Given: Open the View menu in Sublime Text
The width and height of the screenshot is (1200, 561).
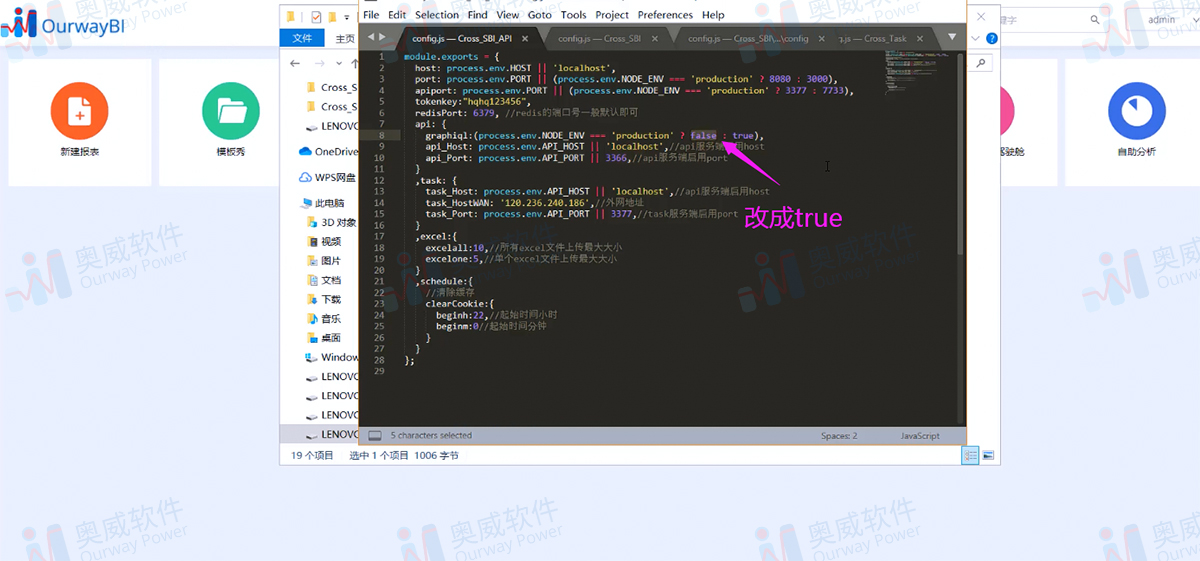Looking at the screenshot, I should [508, 15].
